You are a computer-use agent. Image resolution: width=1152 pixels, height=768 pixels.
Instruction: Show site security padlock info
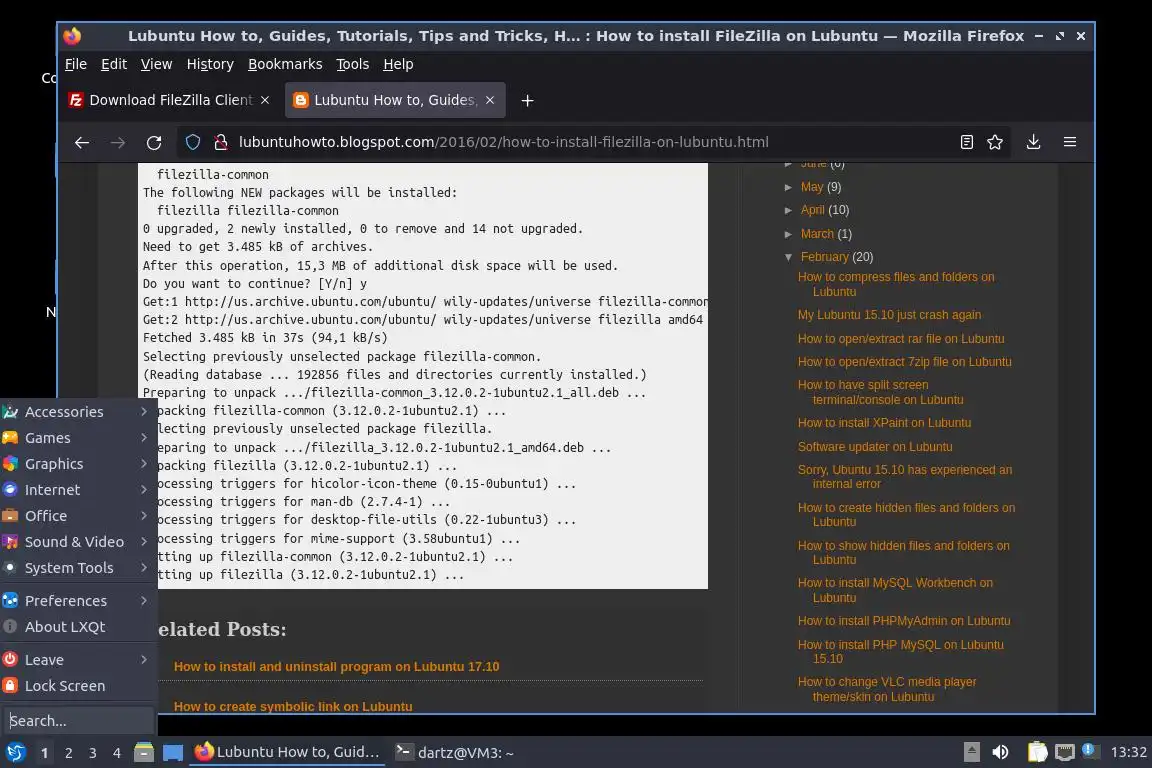tap(220, 143)
